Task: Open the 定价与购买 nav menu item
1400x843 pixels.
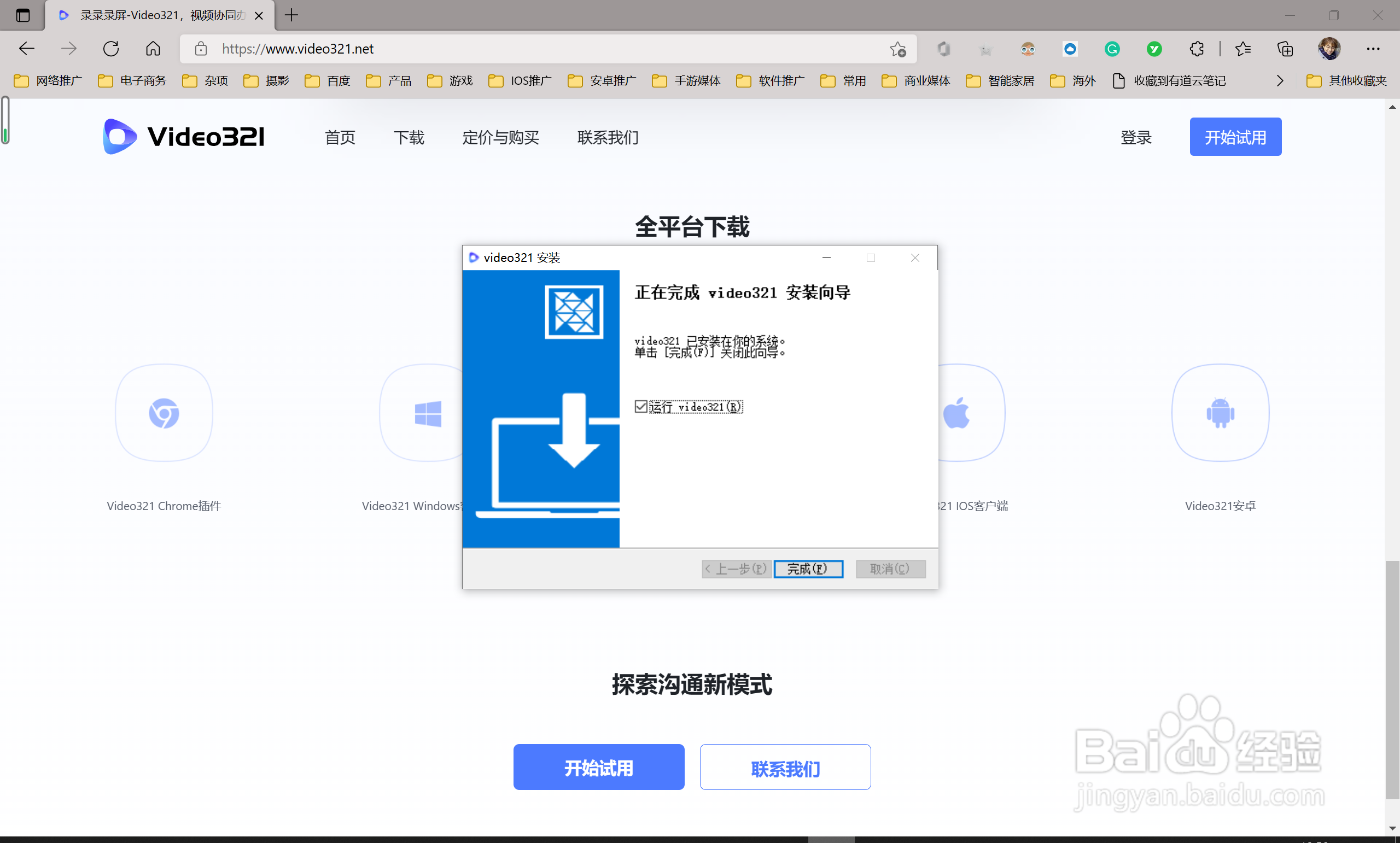Action: tap(500, 137)
